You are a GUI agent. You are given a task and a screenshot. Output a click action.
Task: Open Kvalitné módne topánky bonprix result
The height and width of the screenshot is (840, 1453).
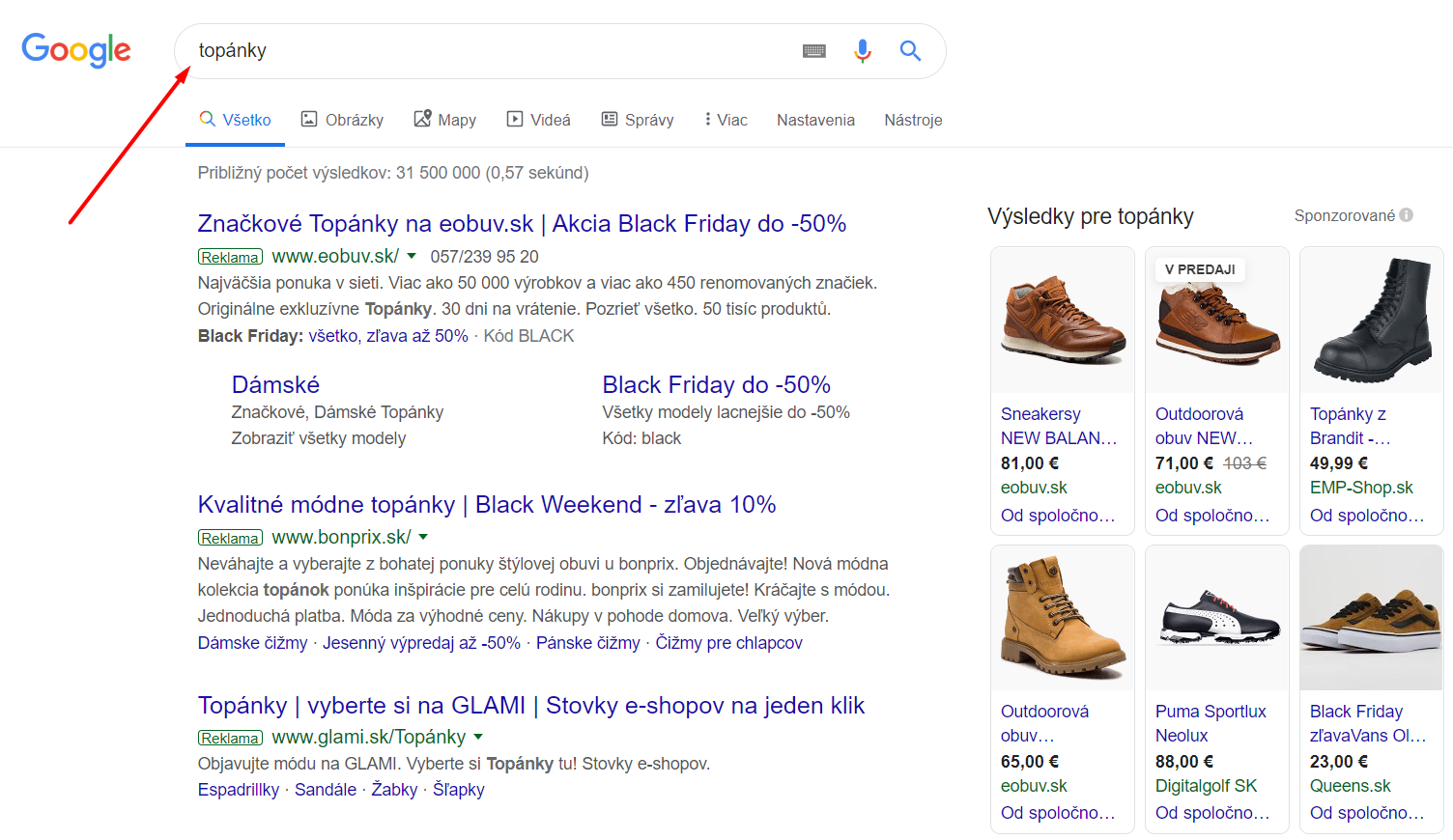(x=487, y=504)
